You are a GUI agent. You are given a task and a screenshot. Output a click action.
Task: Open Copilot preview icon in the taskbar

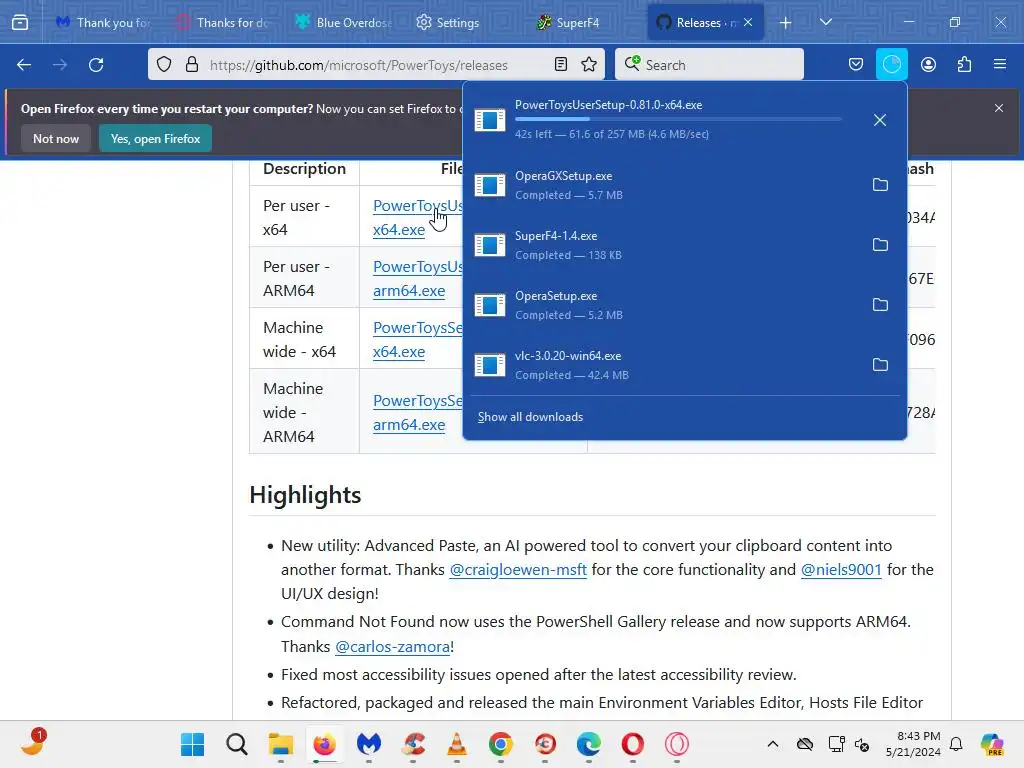tap(991, 744)
